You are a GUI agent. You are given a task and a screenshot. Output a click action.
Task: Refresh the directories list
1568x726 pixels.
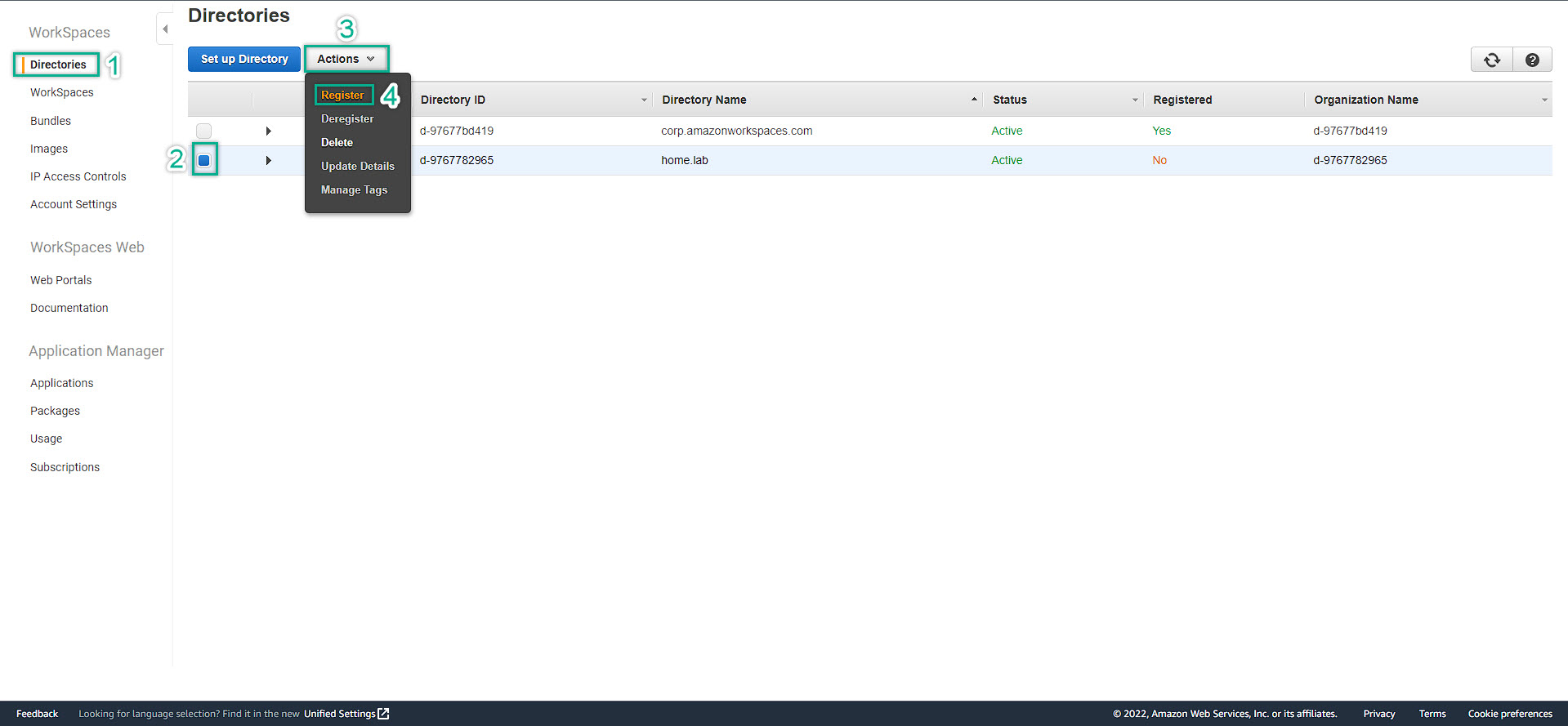click(1492, 60)
